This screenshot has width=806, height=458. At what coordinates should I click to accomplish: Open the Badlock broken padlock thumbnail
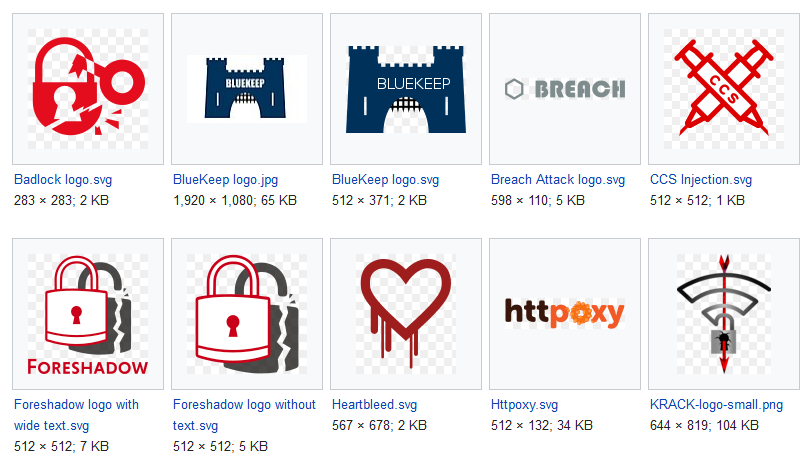[88, 89]
